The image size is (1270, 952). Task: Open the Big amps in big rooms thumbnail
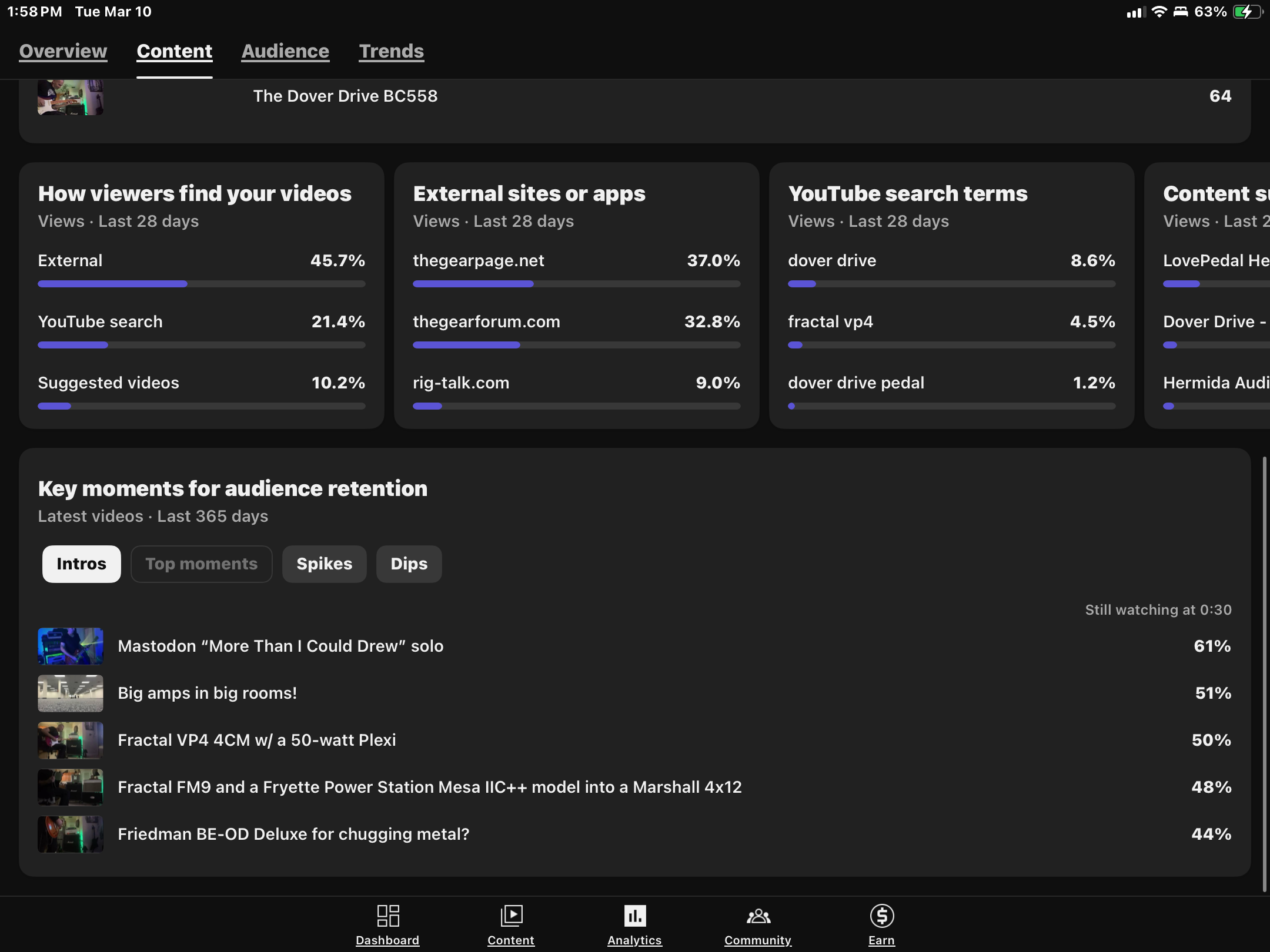(x=71, y=693)
